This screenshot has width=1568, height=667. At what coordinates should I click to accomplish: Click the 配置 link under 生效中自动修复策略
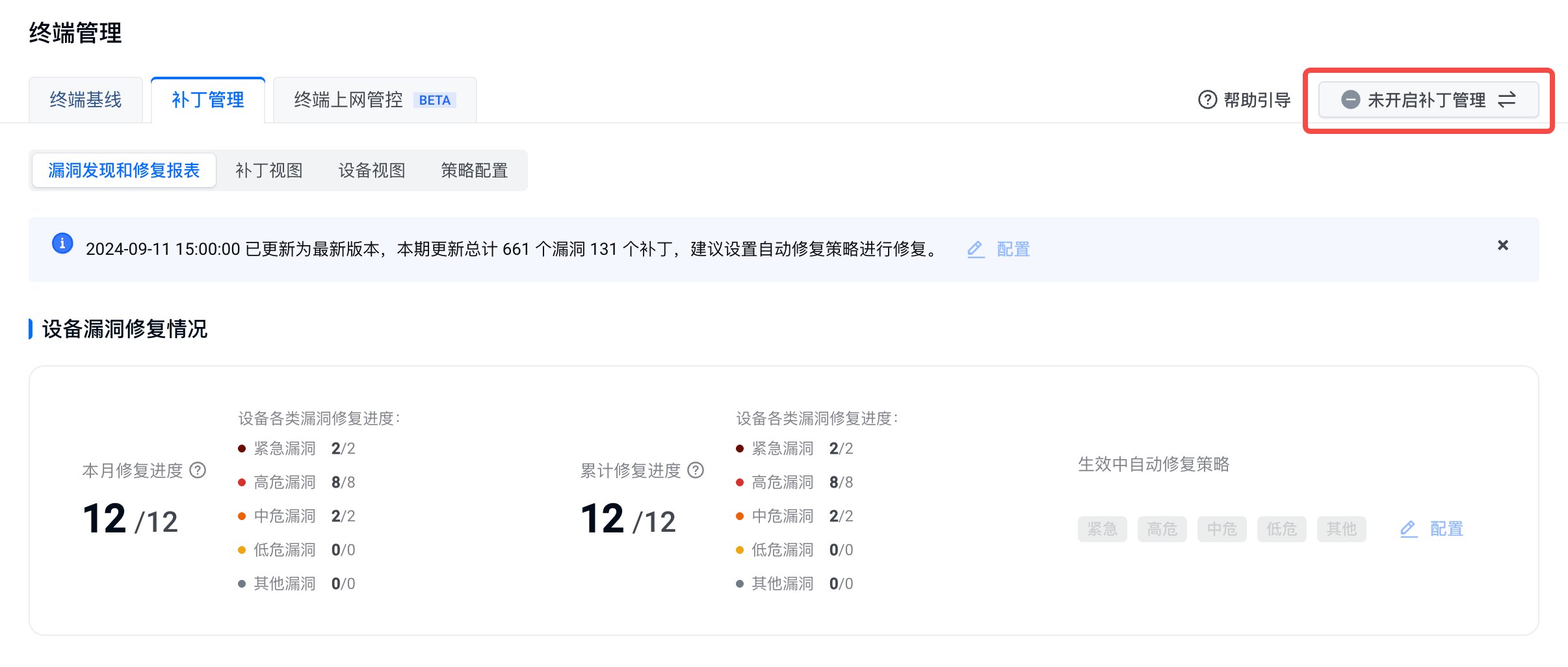1446,529
